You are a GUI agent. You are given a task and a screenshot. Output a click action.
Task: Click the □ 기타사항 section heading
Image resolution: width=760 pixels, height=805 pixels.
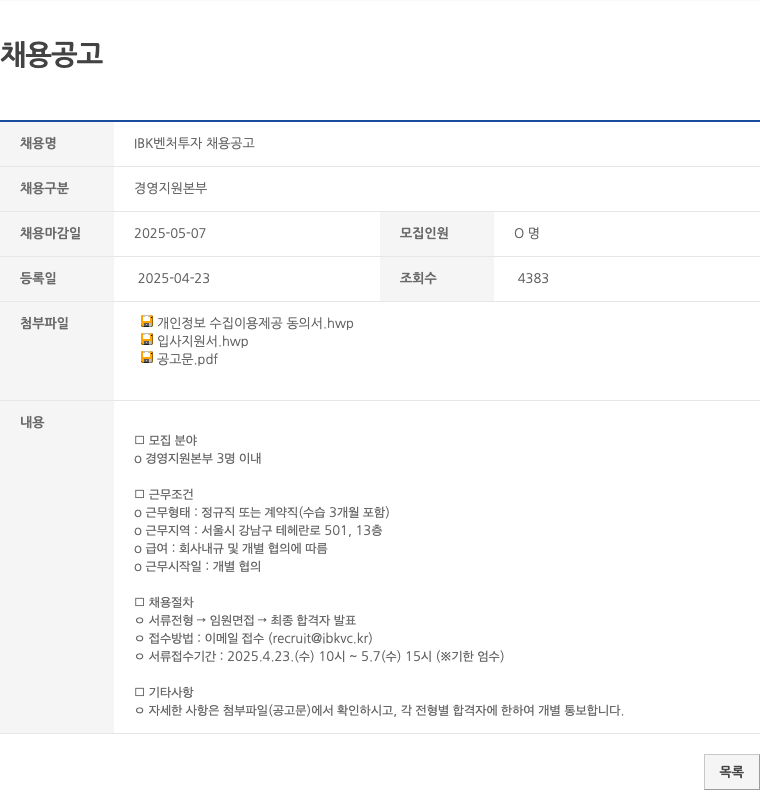point(164,692)
